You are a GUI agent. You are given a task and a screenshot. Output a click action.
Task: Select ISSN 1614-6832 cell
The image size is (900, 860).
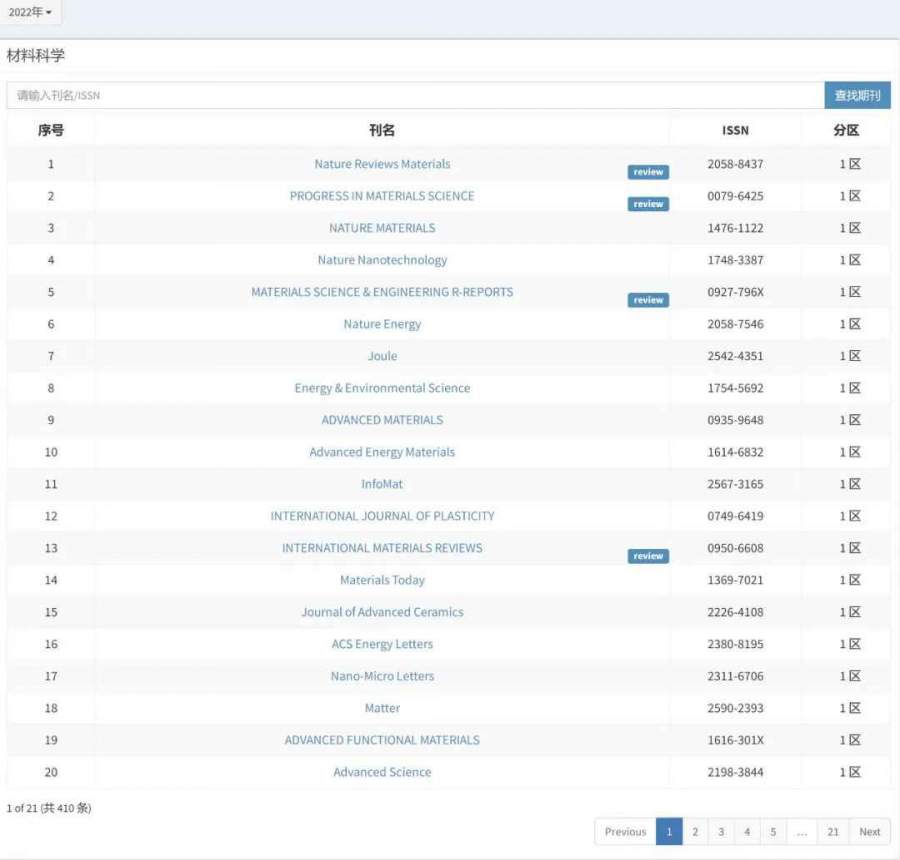(x=736, y=452)
